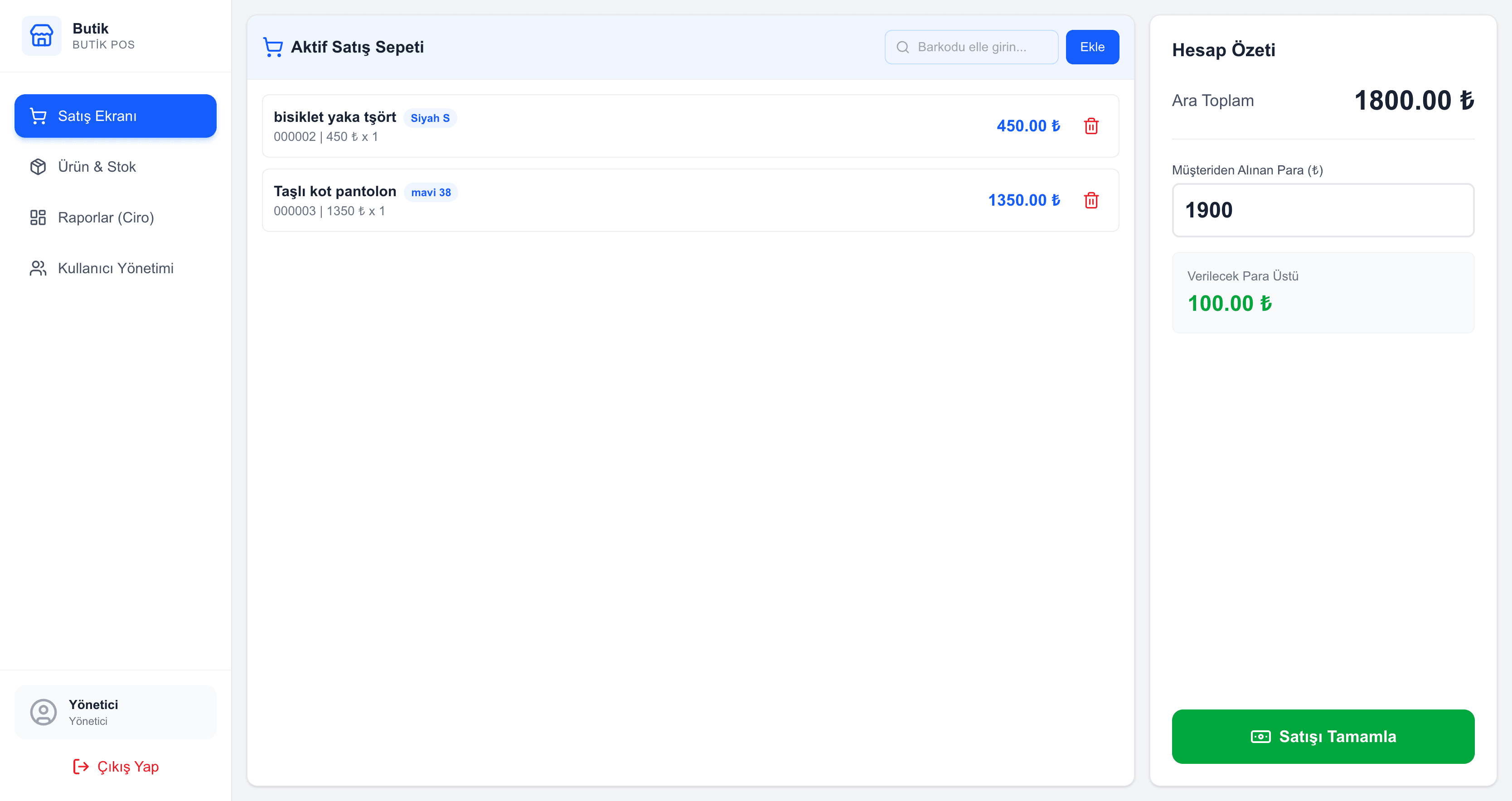Focus the Barkodu elle girin input
The width and height of the screenshot is (1512, 801).
coord(971,47)
